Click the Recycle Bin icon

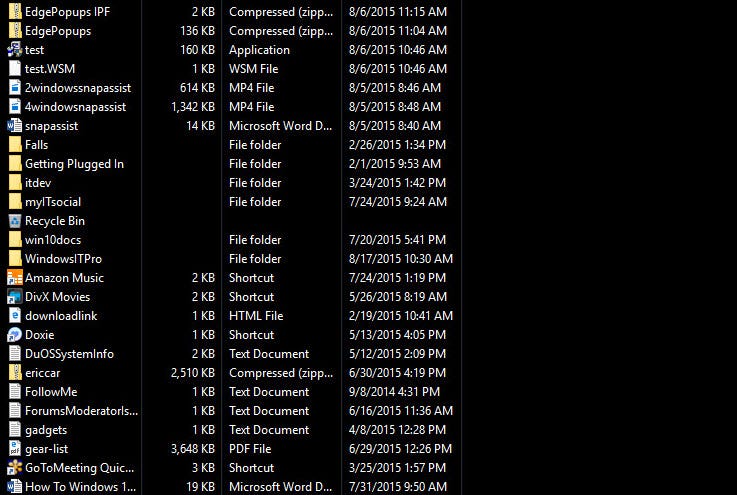pos(14,221)
